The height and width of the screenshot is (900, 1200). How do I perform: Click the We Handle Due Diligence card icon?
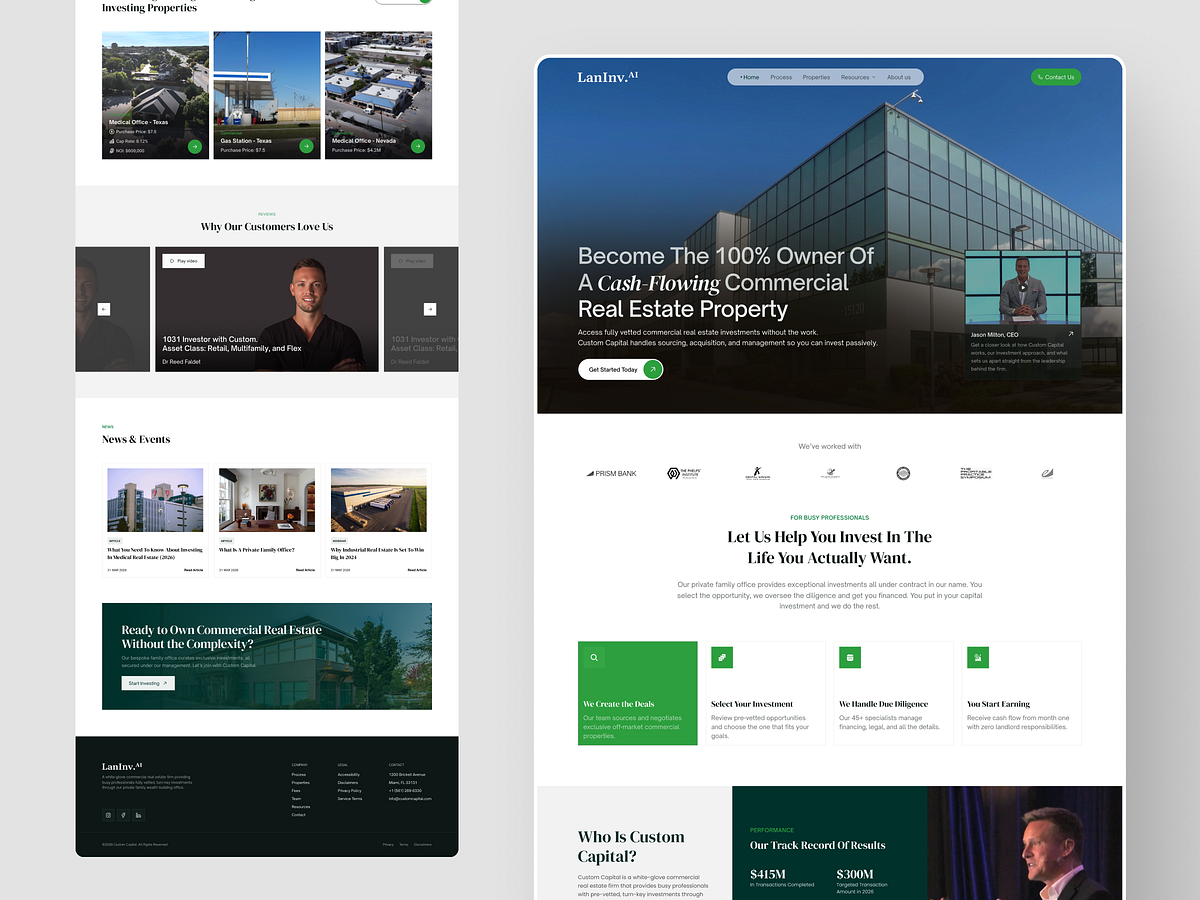coord(850,657)
